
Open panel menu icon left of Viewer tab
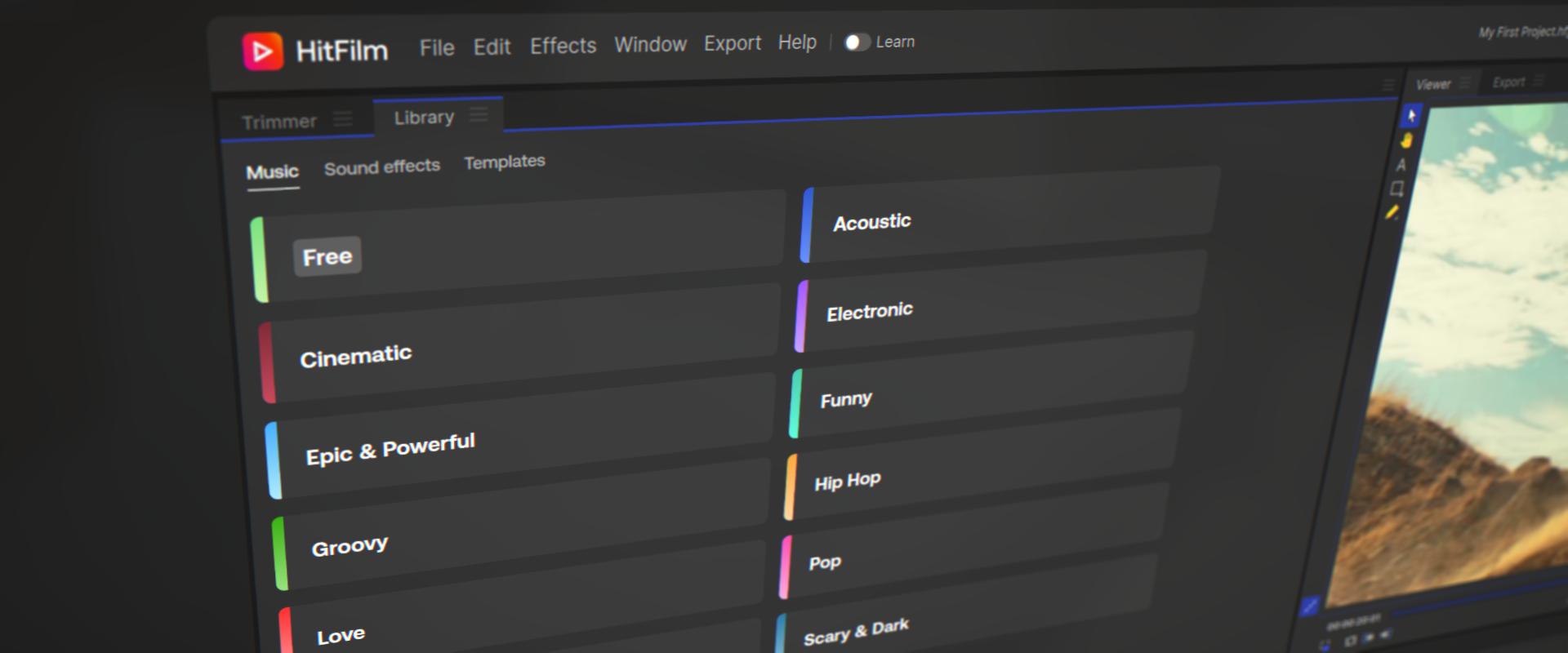(x=1388, y=85)
